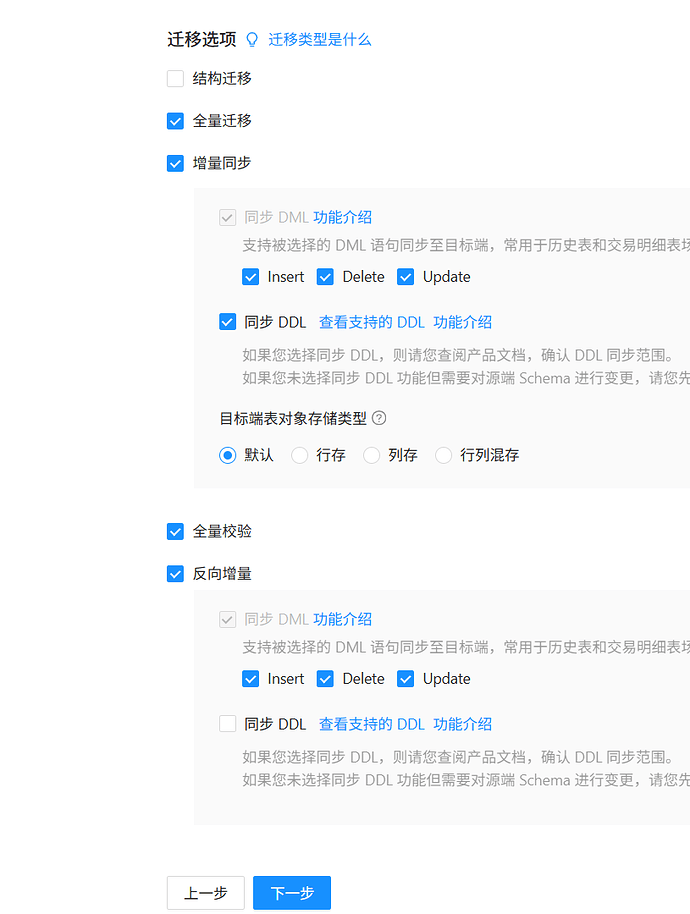Screen dimensions: 690x914
Task: Open 查看支持的 DDL link under 反向增量
Action: [x=372, y=725]
